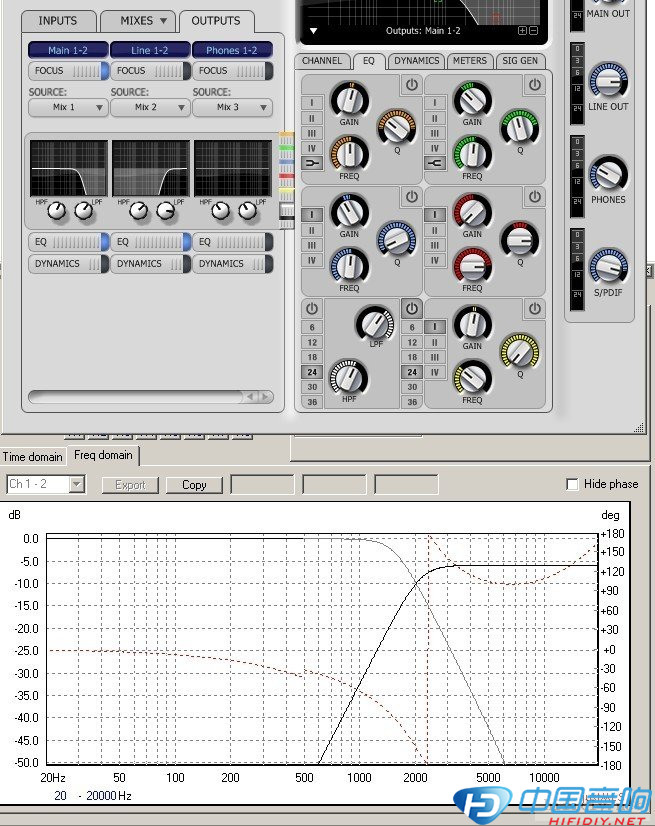Screen dimensions: 655x826
Task: Select high shelf shape on green band
Action: tap(435, 162)
